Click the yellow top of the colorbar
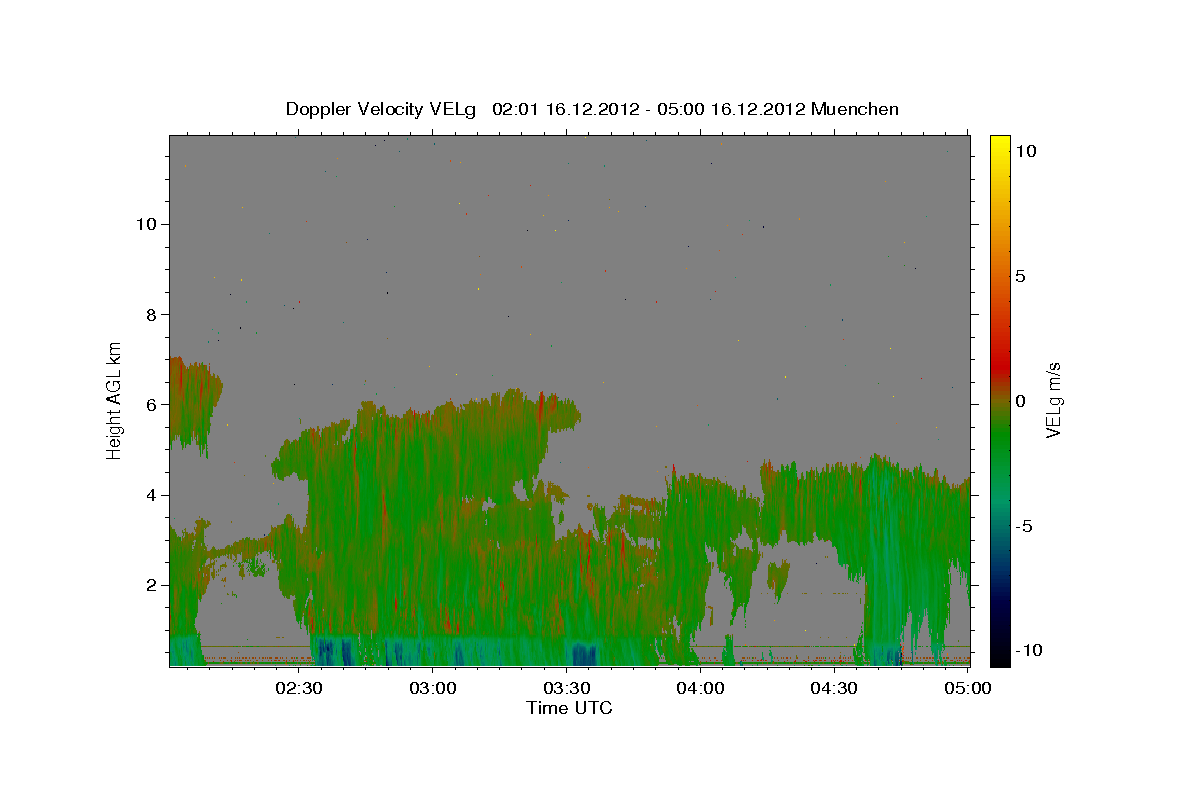1200x800 pixels. click(x=999, y=145)
